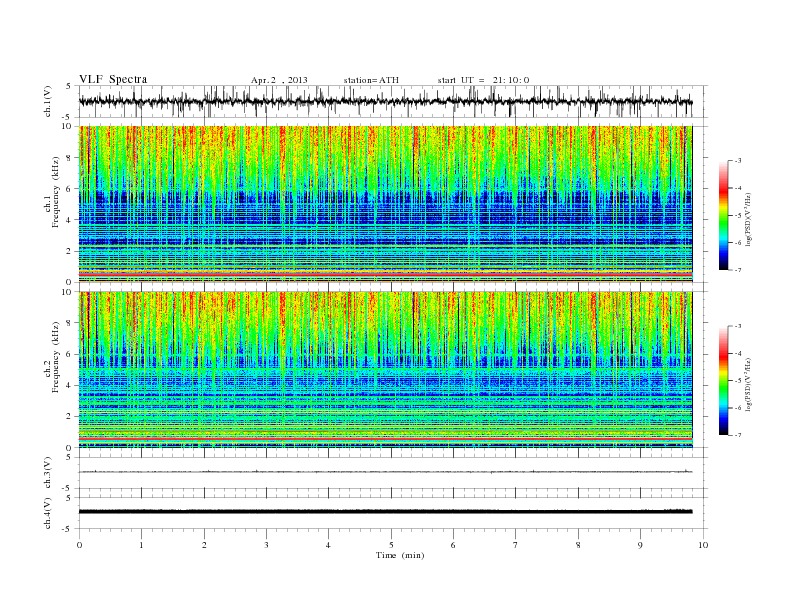
Task: Click the 0 tick label on time axis
Action: (x=79, y=545)
